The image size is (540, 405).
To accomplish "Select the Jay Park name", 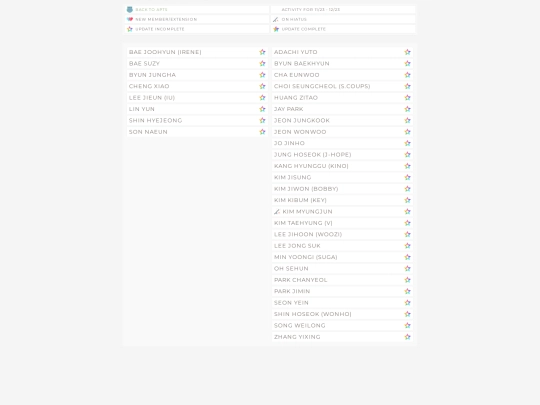I will pos(289,109).
